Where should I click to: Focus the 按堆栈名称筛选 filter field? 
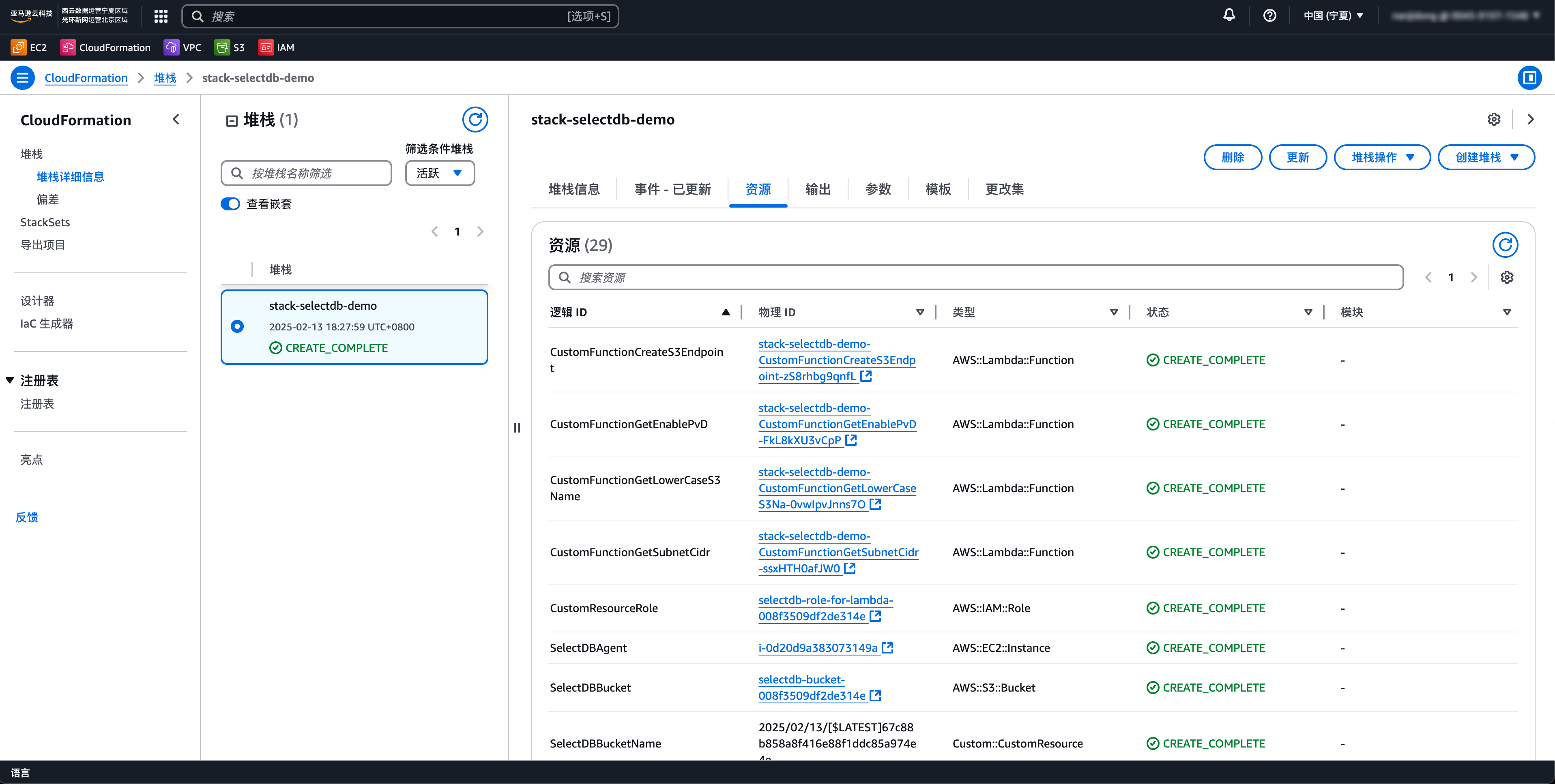(306, 173)
